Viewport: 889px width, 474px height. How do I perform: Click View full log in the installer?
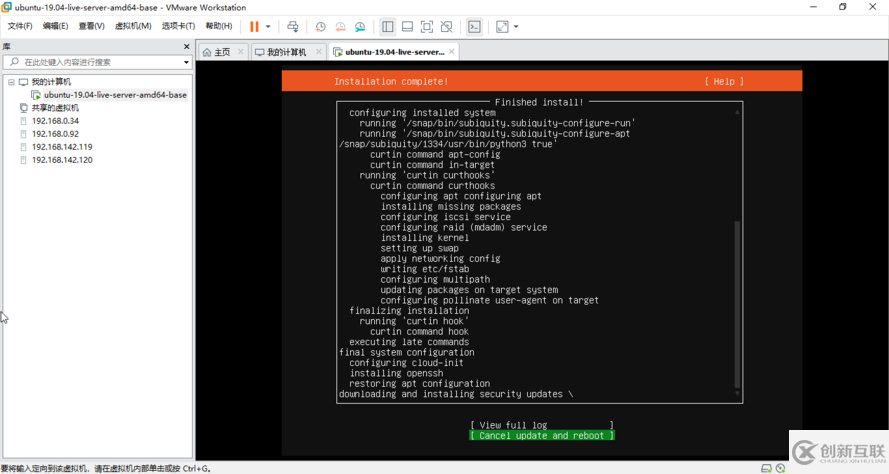542,425
